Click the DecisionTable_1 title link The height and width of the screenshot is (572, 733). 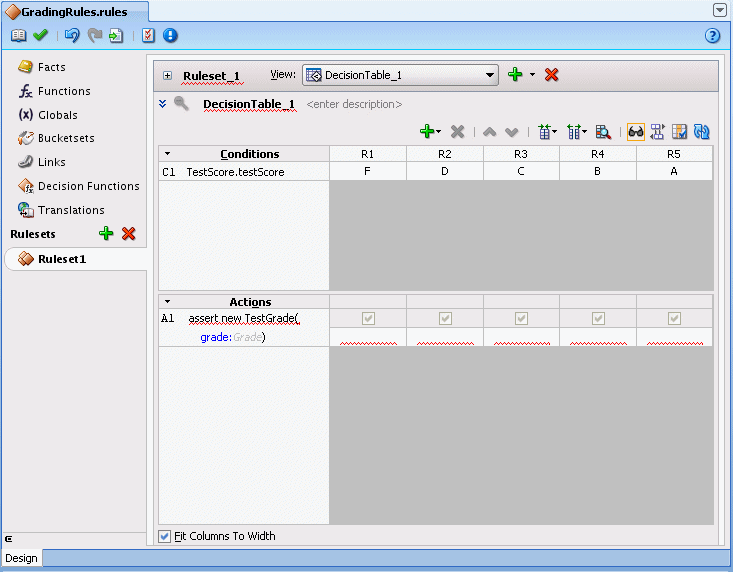point(249,104)
